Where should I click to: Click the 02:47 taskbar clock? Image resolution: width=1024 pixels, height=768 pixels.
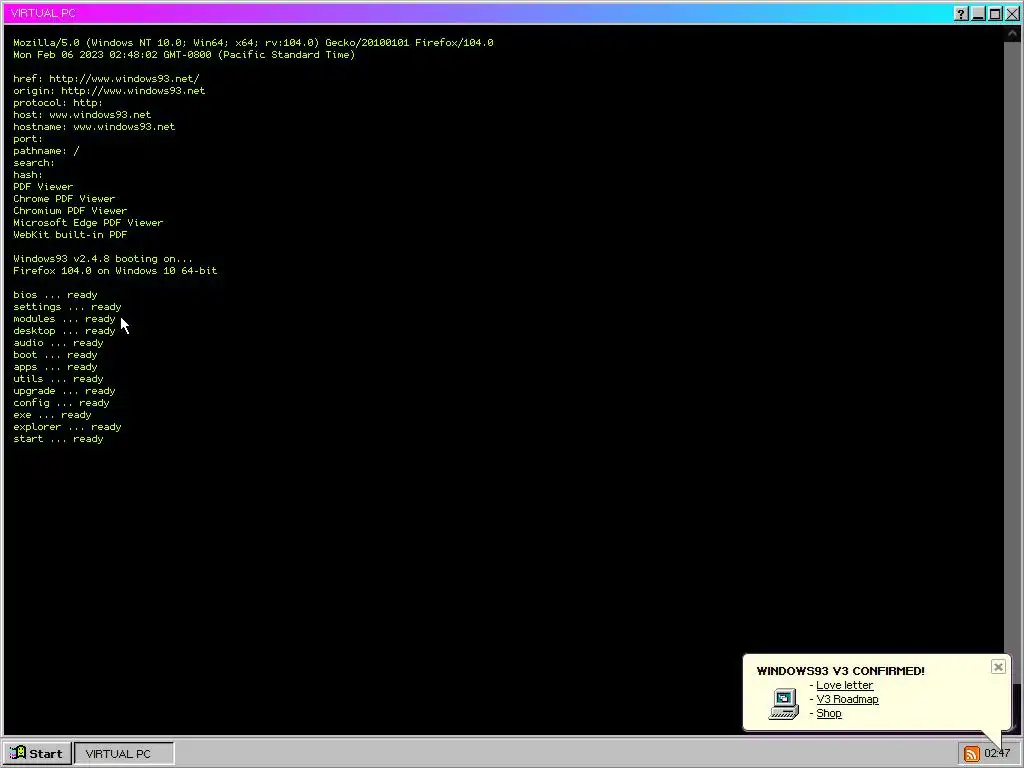pyautogui.click(x=997, y=754)
